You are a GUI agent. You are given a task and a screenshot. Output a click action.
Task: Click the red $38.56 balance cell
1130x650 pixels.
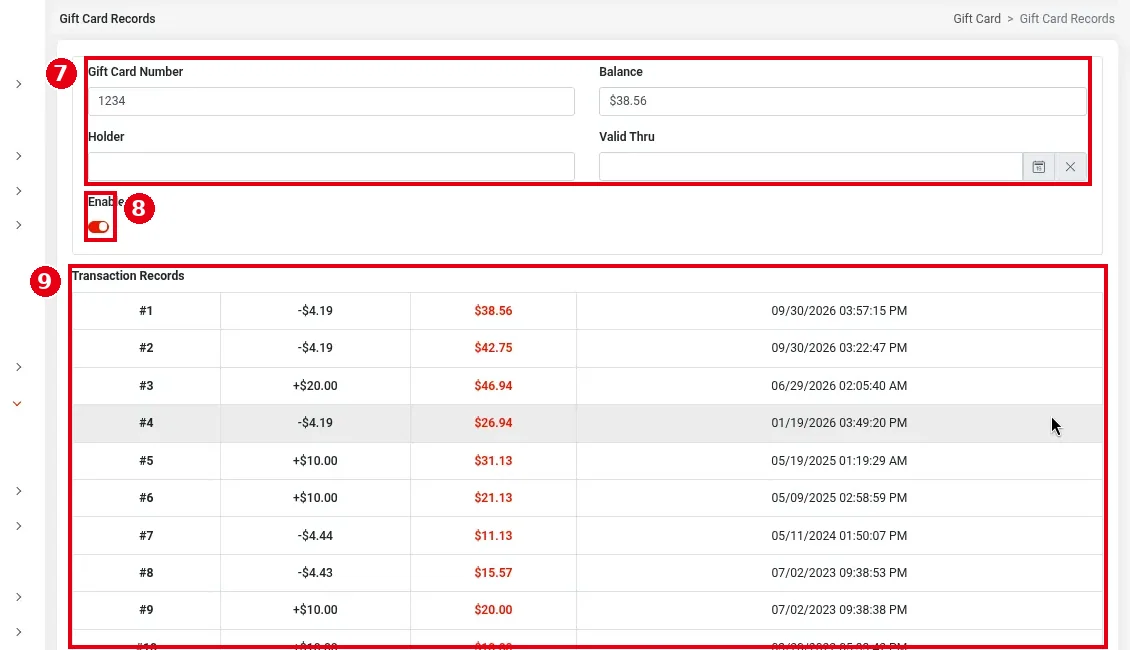[x=493, y=311]
